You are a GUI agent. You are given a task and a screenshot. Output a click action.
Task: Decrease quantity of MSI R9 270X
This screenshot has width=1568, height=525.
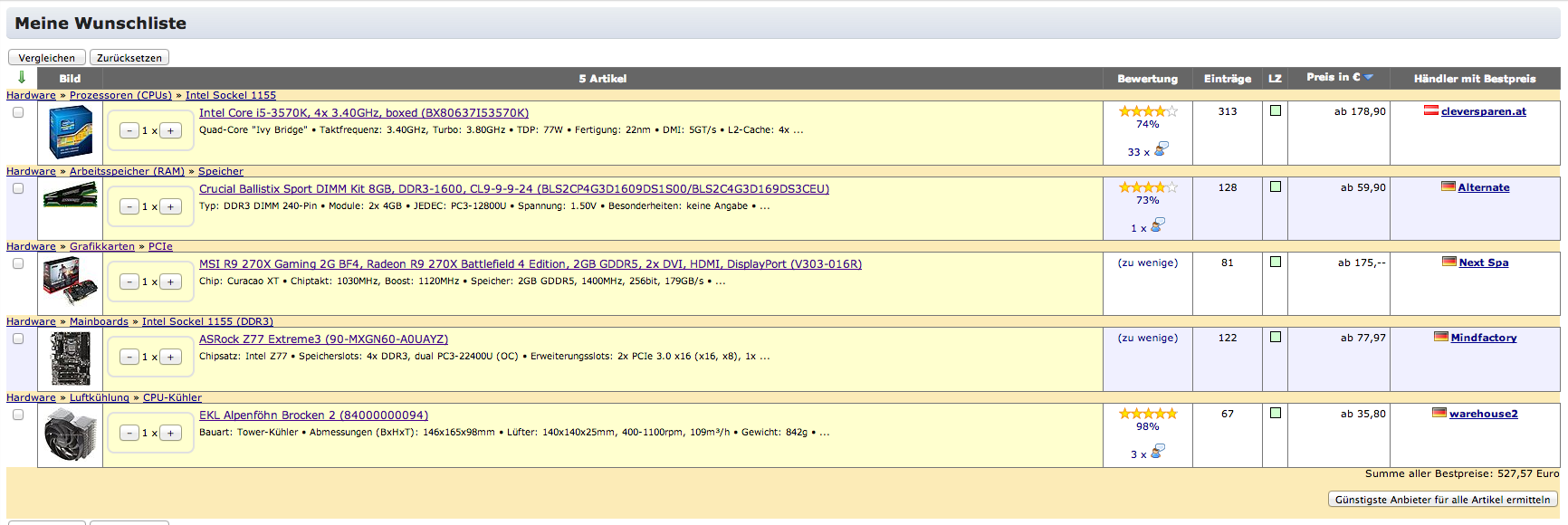click(129, 282)
